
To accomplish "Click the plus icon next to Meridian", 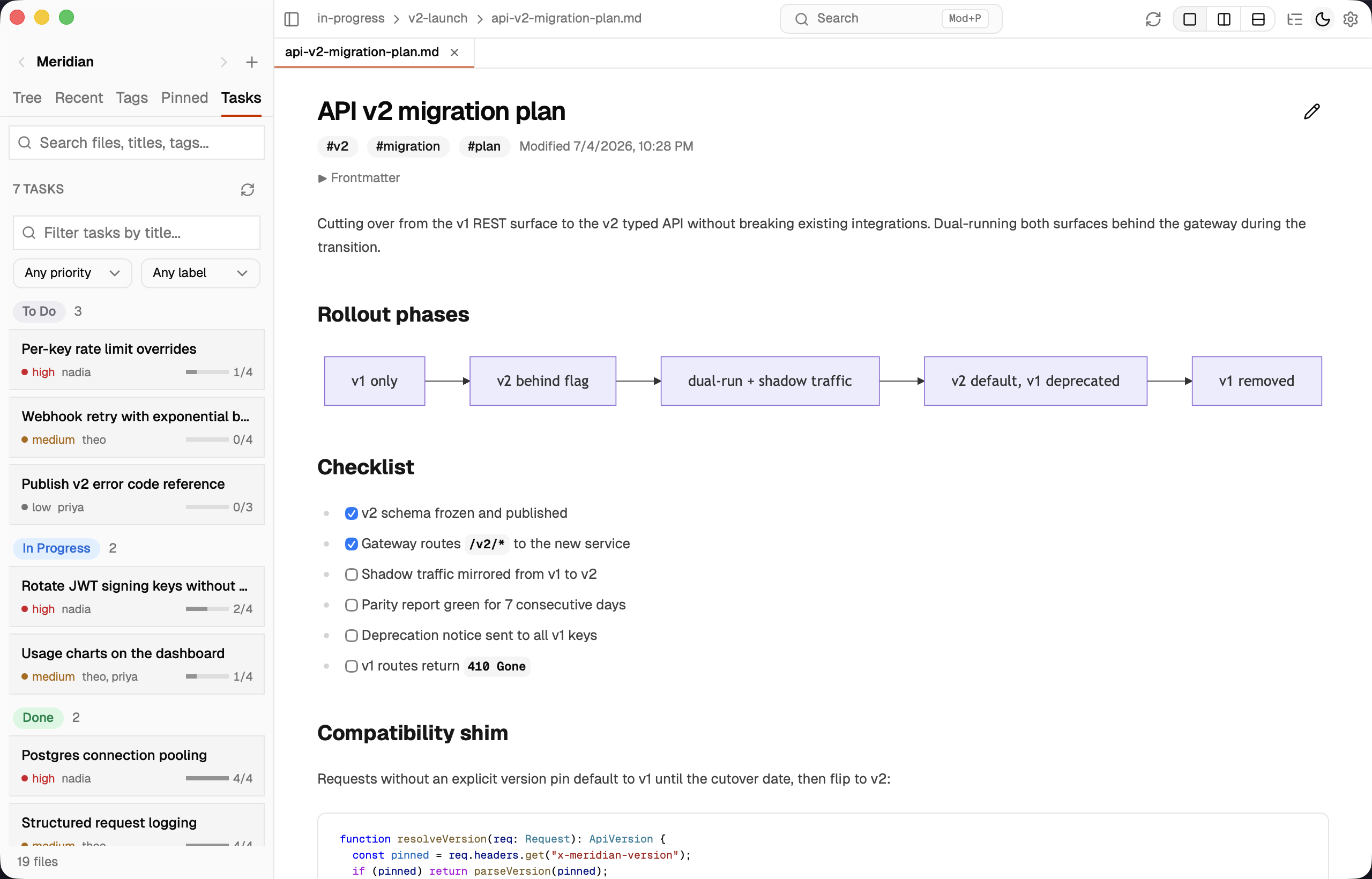I will click(x=252, y=62).
